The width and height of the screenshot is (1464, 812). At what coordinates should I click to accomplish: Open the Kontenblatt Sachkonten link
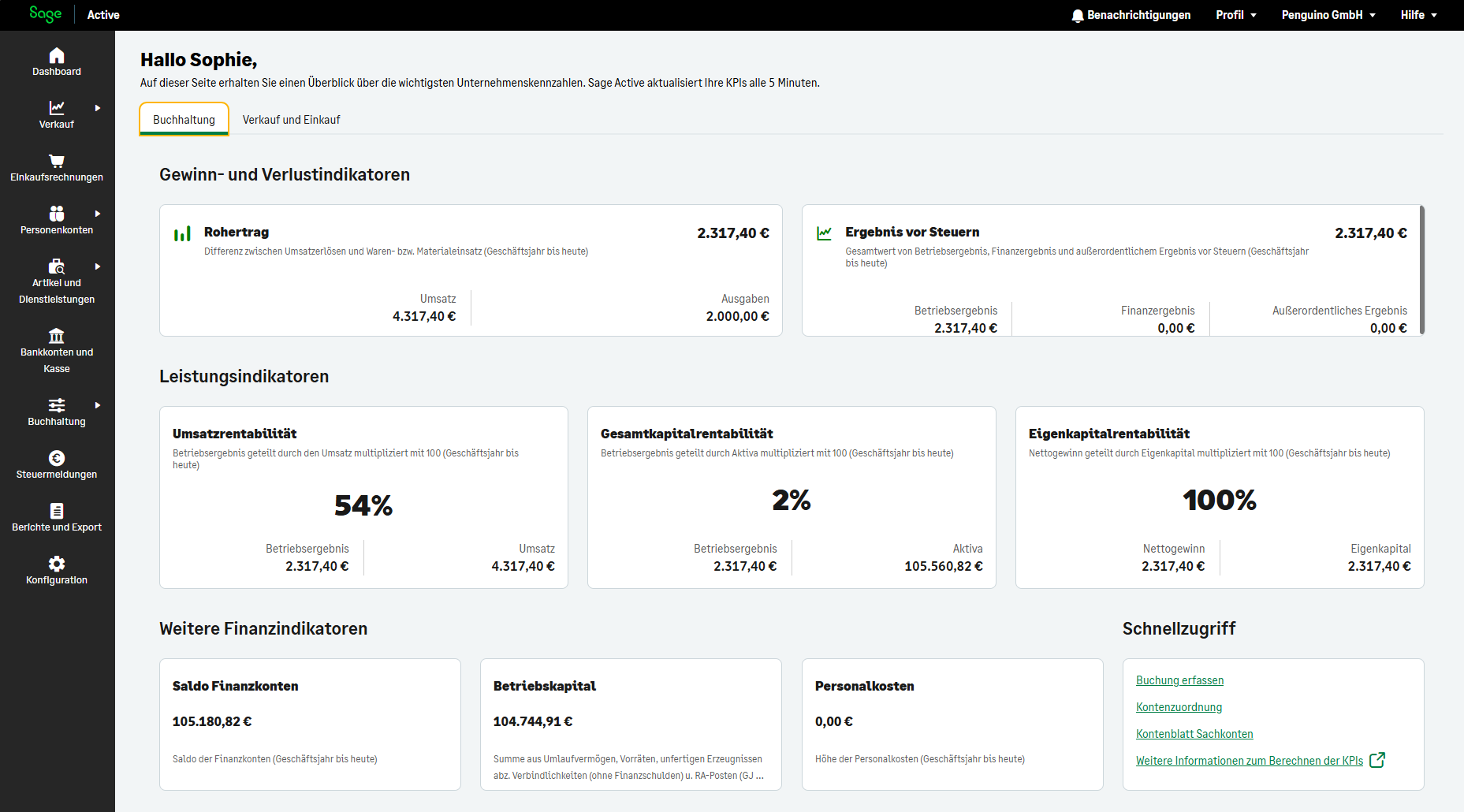[1194, 734]
